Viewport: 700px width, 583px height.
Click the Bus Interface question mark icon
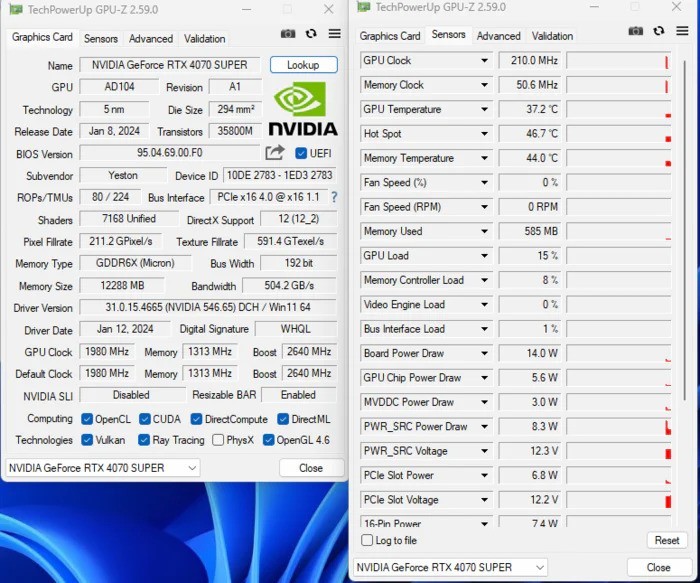coord(334,197)
